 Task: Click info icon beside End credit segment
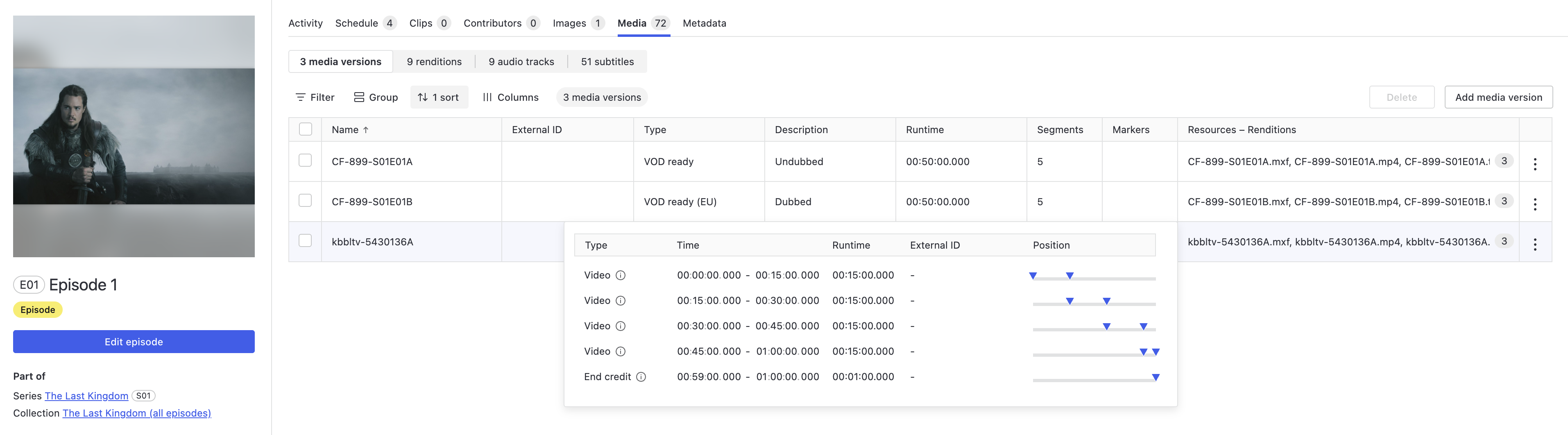coord(641,377)
